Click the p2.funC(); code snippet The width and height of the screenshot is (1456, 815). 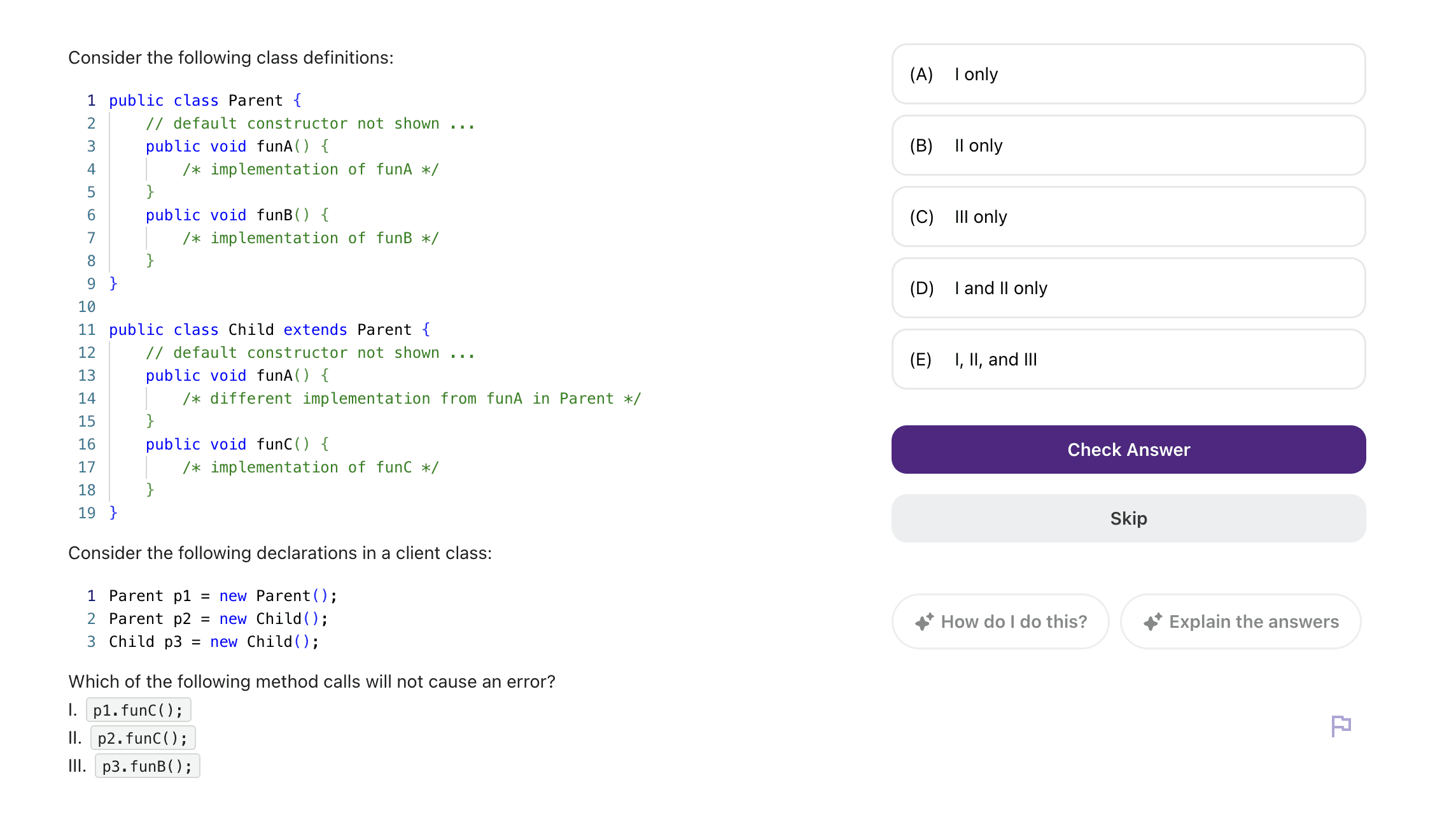143,738
